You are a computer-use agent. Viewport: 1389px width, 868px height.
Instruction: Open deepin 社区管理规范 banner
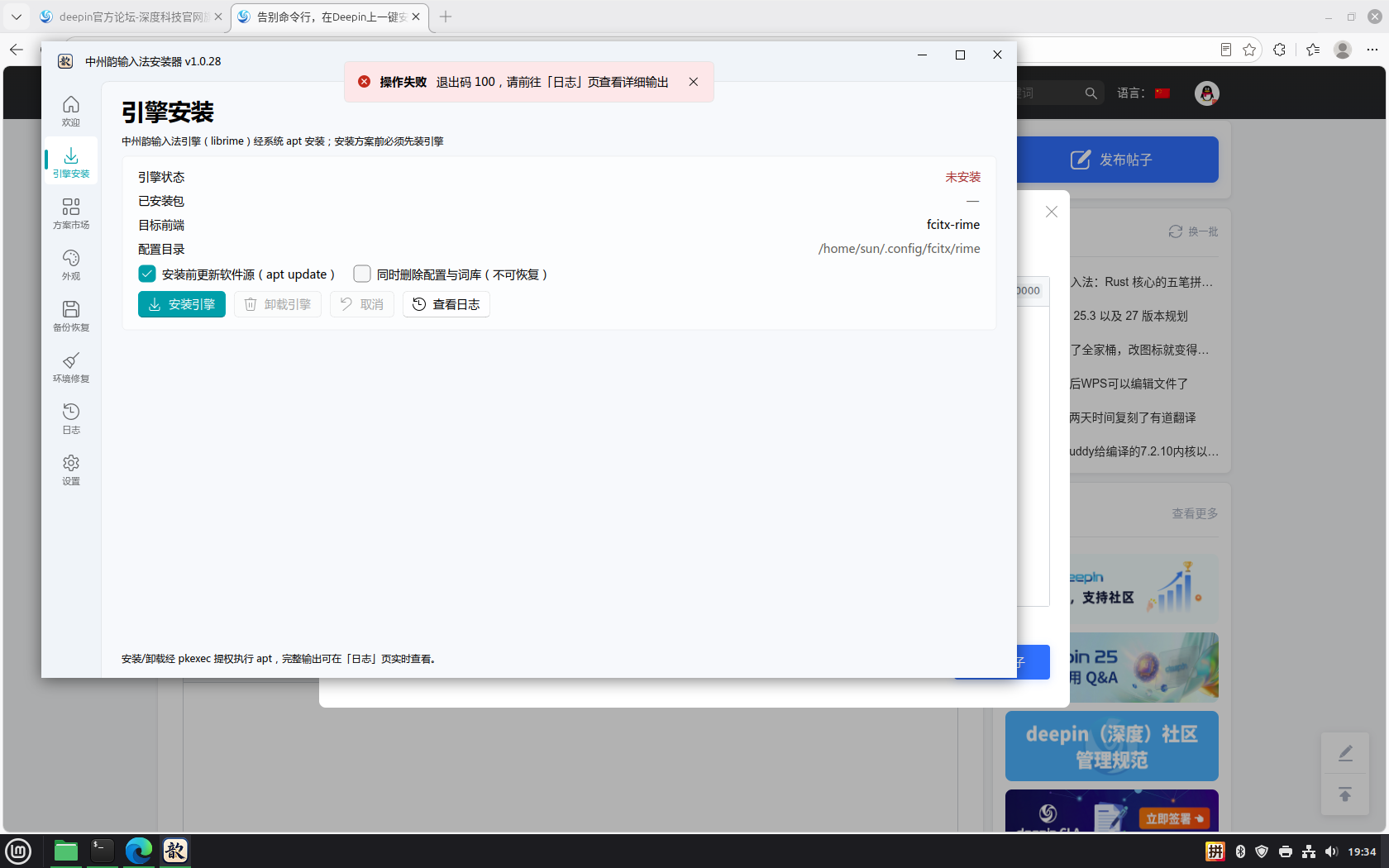tap(1112, 746)
